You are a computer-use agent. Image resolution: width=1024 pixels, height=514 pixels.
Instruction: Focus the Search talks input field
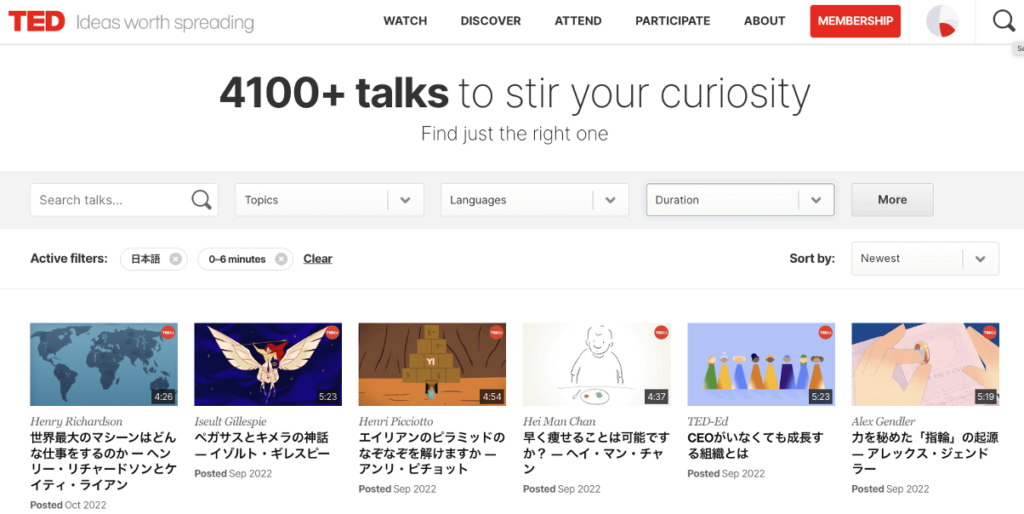coord(110,200)
